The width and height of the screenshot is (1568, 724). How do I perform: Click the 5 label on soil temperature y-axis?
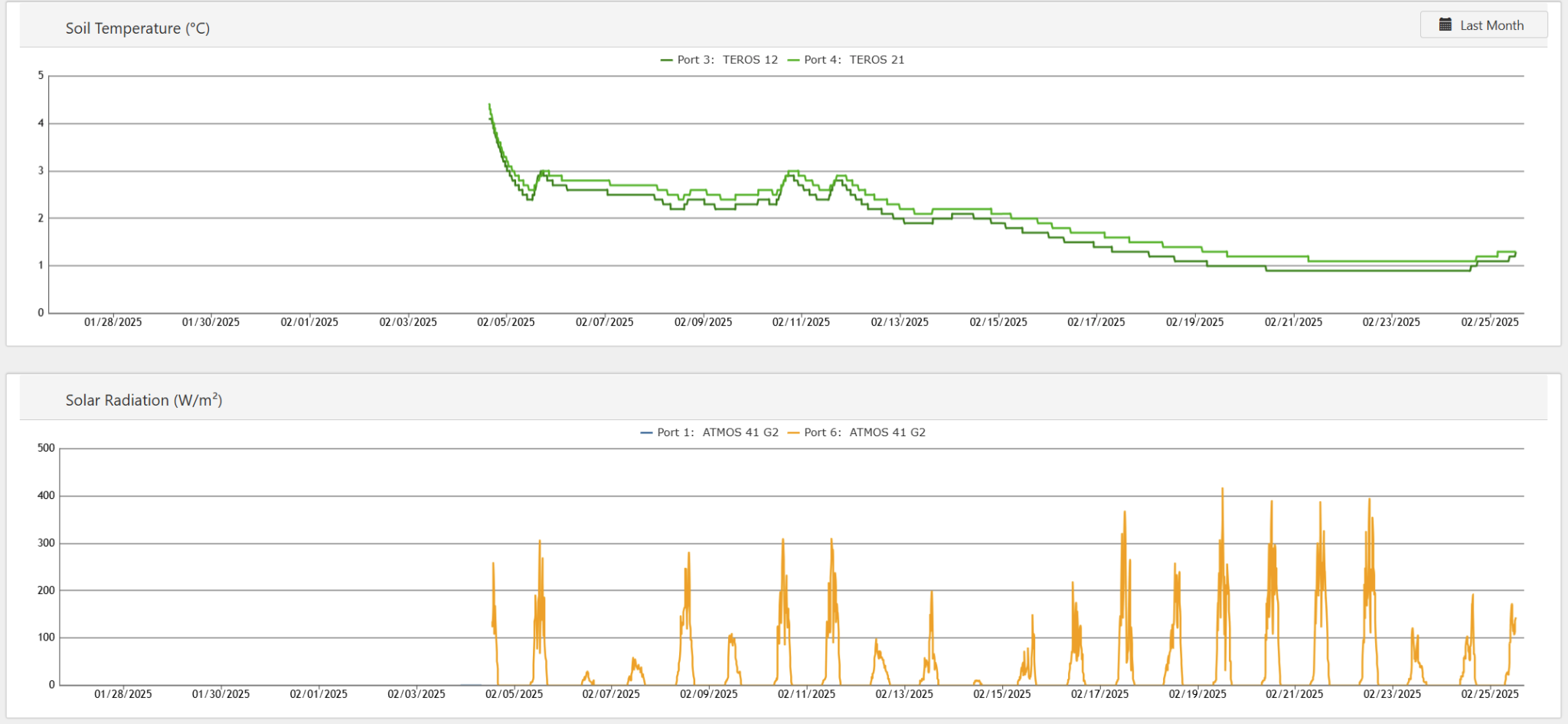(x=41, y=75)
